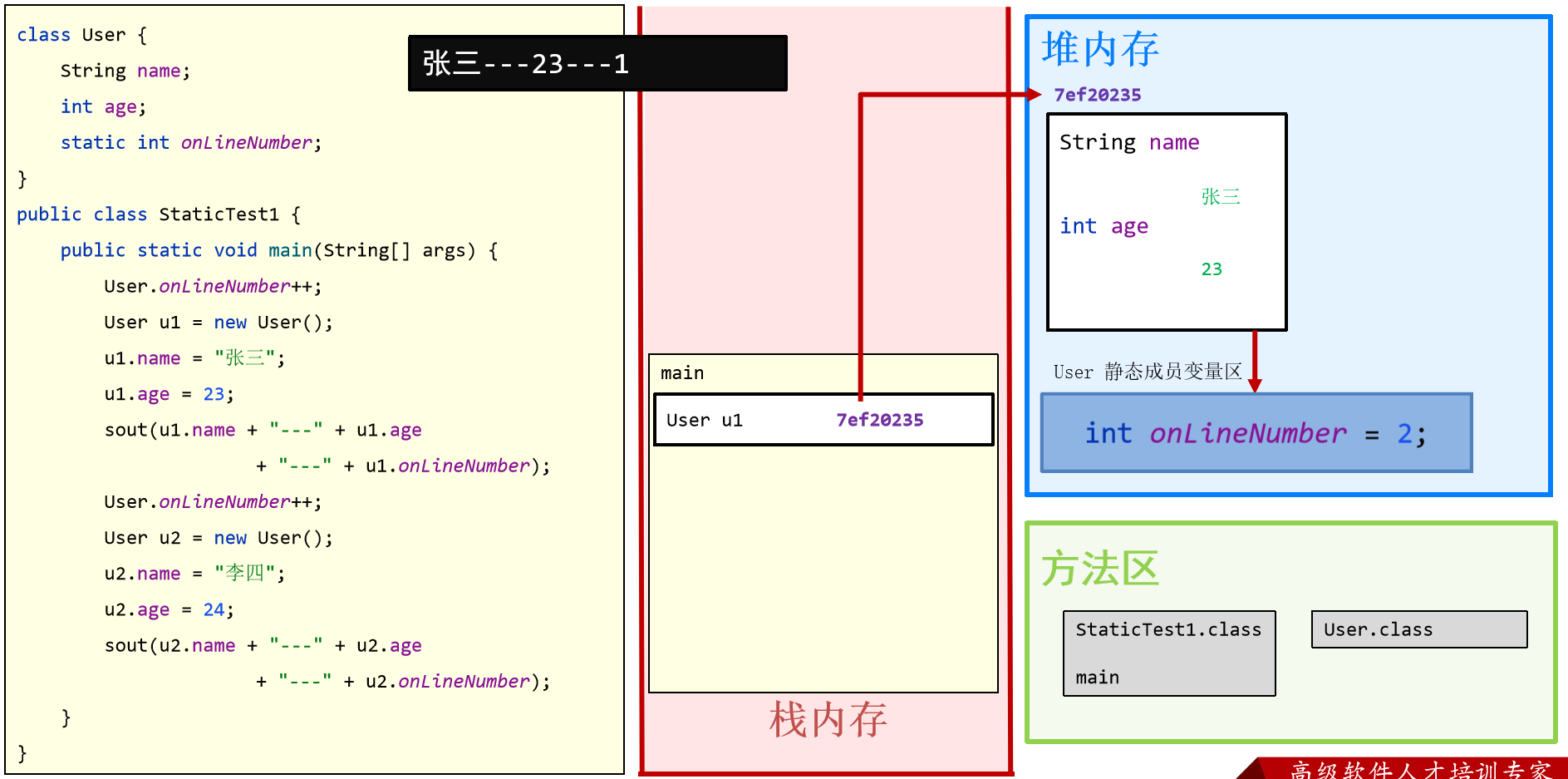Viewport: 1568px width, 779px height.
Task: Click the '+ u1.onLineNumber);' line
Action: (403, 466)
